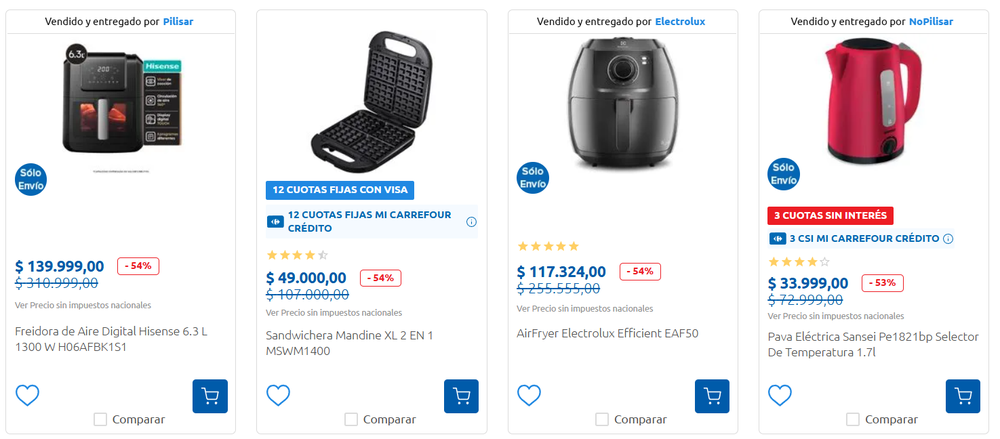
Task: Favorite the Sansei kettle heart icon
Action: point(780,395)
